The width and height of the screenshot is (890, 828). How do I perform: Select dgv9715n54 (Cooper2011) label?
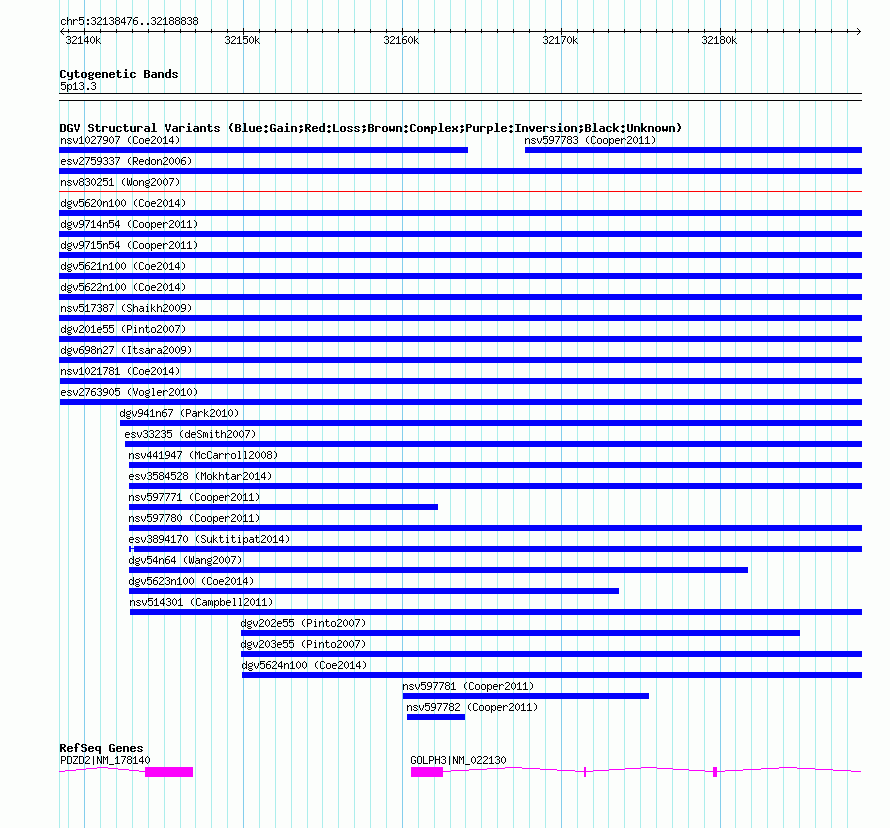click(x=129, y=245)
